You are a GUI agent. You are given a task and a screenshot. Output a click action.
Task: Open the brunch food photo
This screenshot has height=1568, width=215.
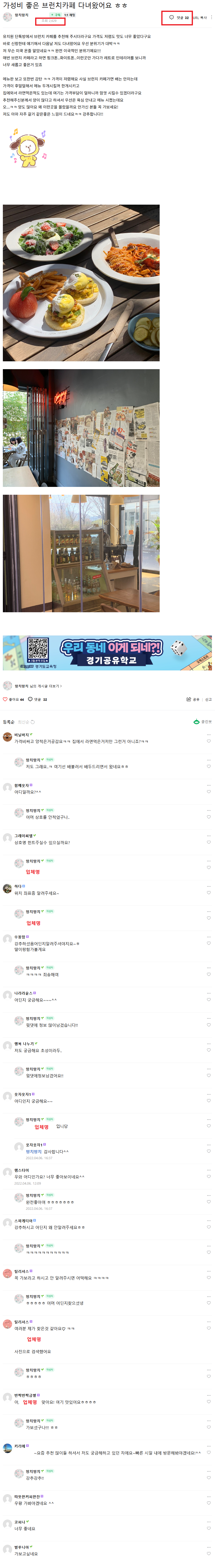[81, 283]
